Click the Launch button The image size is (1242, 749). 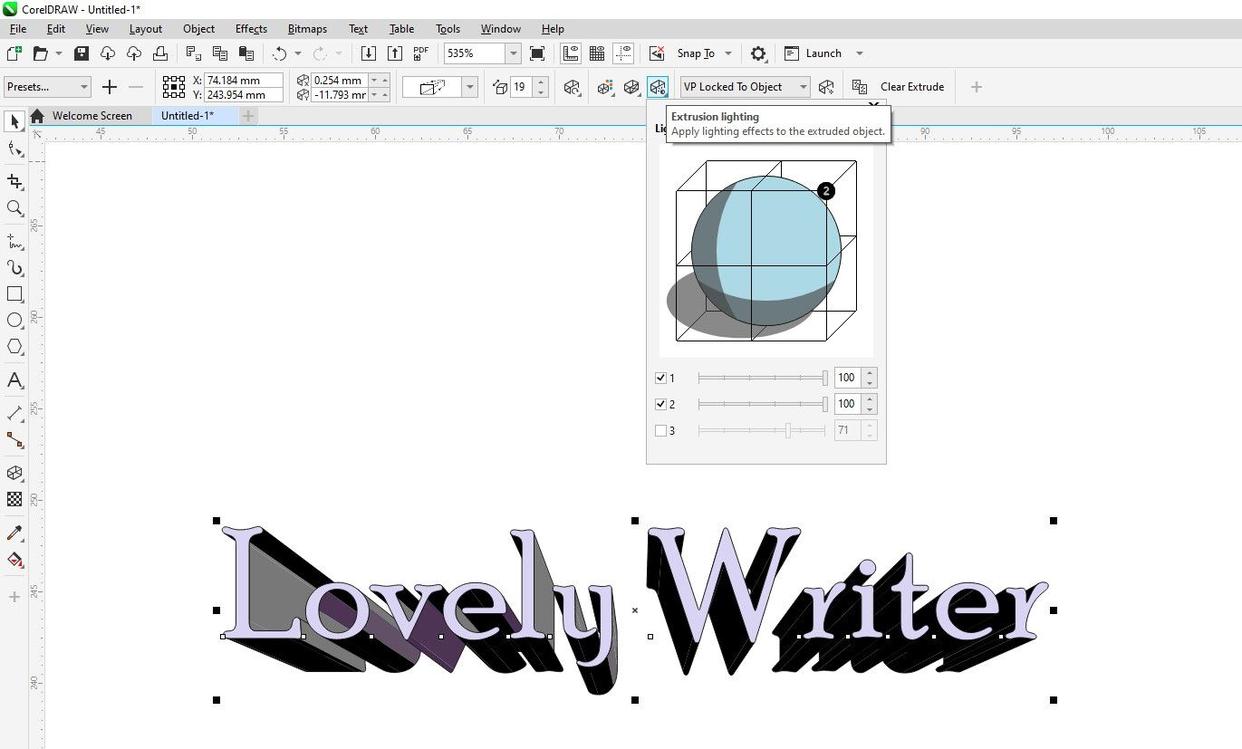tap(823, 54)
